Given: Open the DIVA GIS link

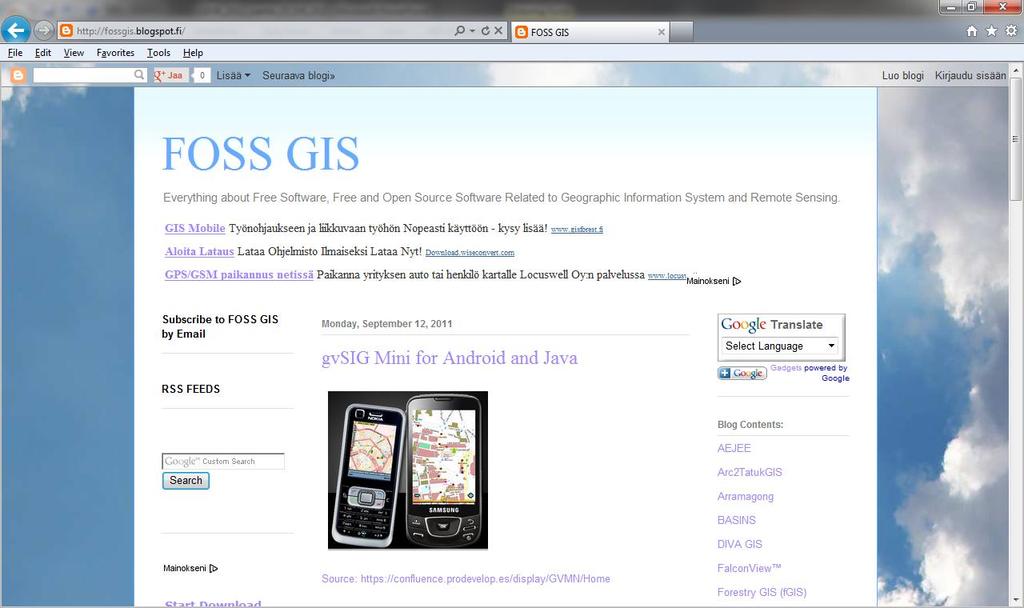Looking at the screenshot, I should [740, 544].
